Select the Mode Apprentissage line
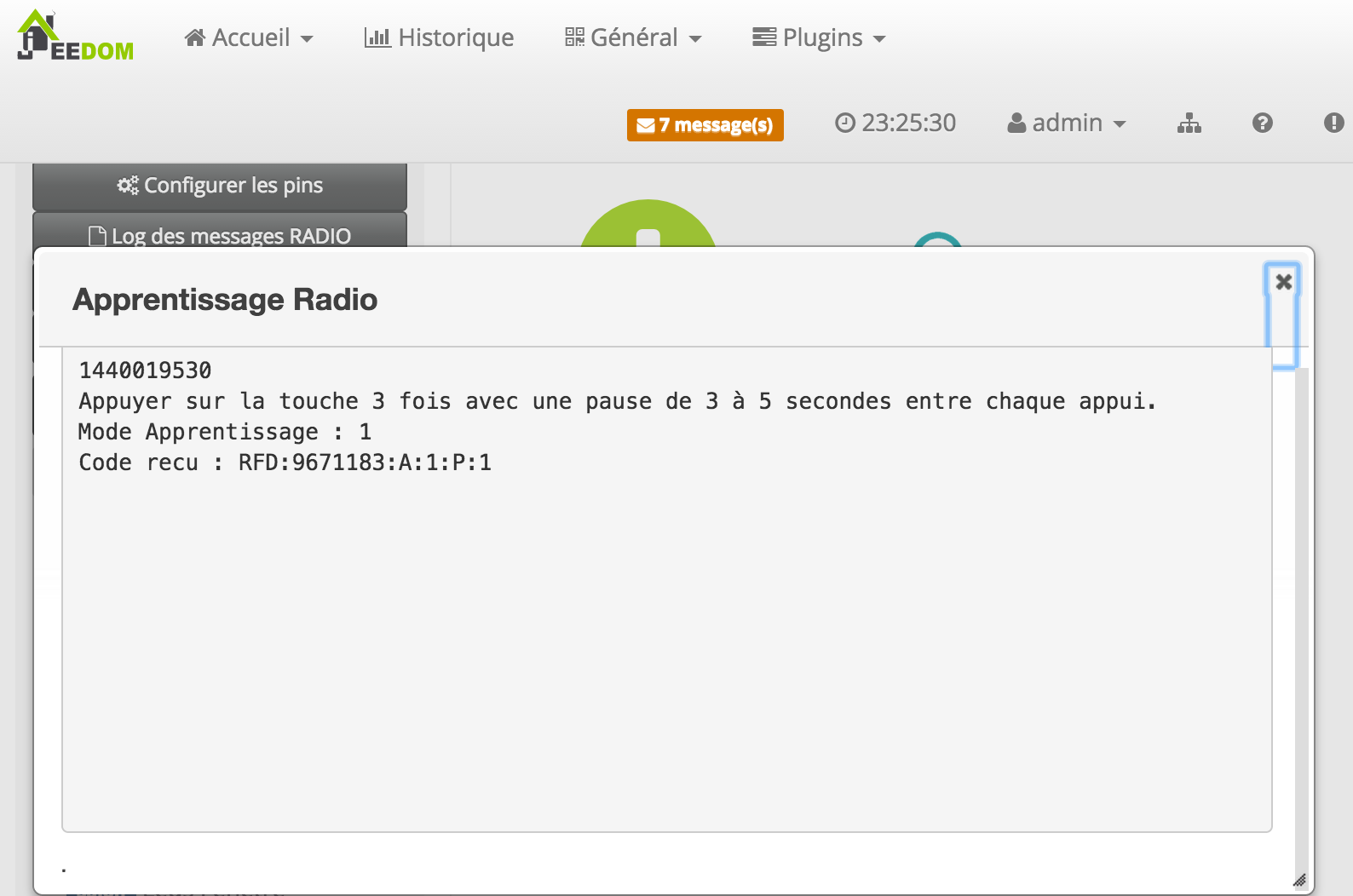Viewport: 1353px width, 896px height. (225, 432)
